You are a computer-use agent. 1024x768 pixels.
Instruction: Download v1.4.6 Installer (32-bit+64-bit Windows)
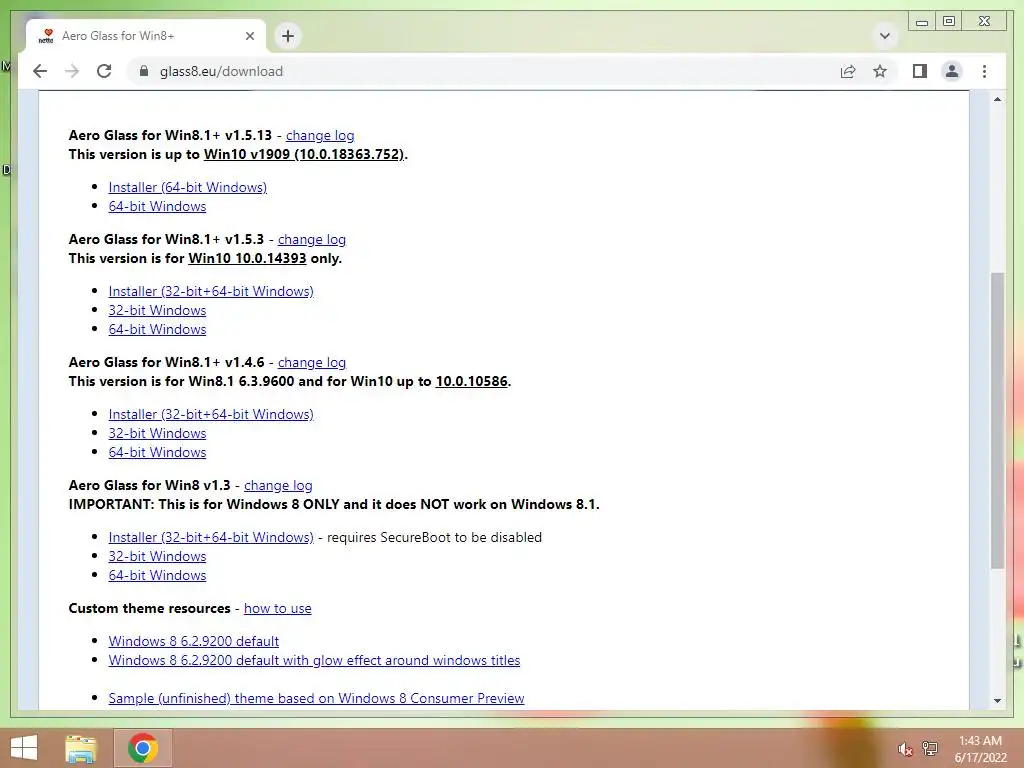pyautogui.click(x=211, y=413)
